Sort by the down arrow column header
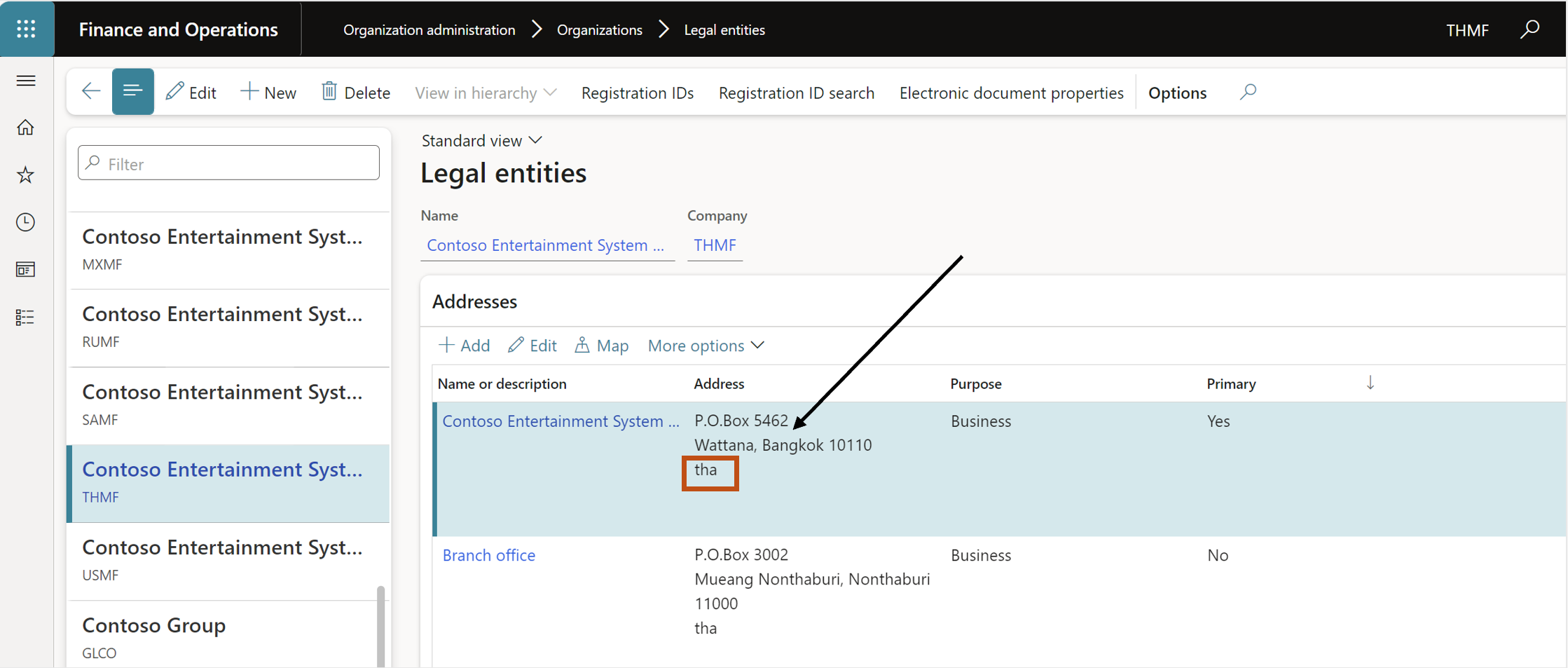Screen dimensions: 1568x668 click(1370, 383)
